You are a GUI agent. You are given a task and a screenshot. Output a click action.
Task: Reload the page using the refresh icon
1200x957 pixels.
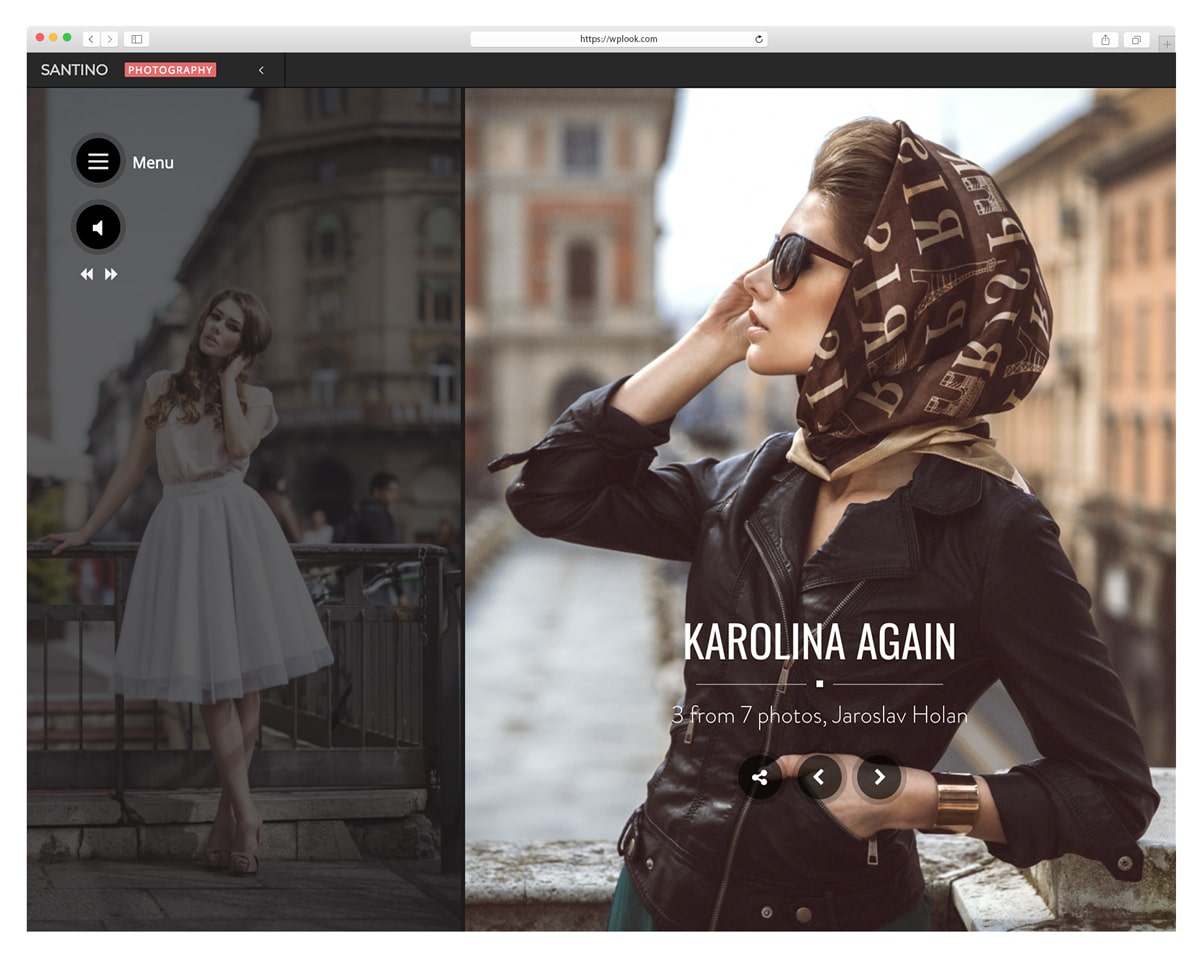pos(759,39)
